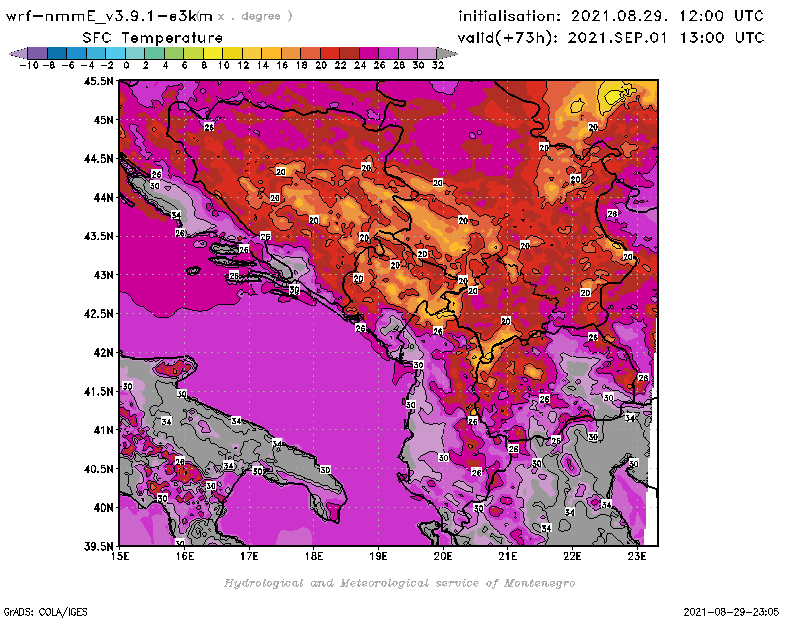The height and width of the screenshot is (618, 800).
Task: Click the legend swatch between -6 and -4
Action: tap(77, 54)
